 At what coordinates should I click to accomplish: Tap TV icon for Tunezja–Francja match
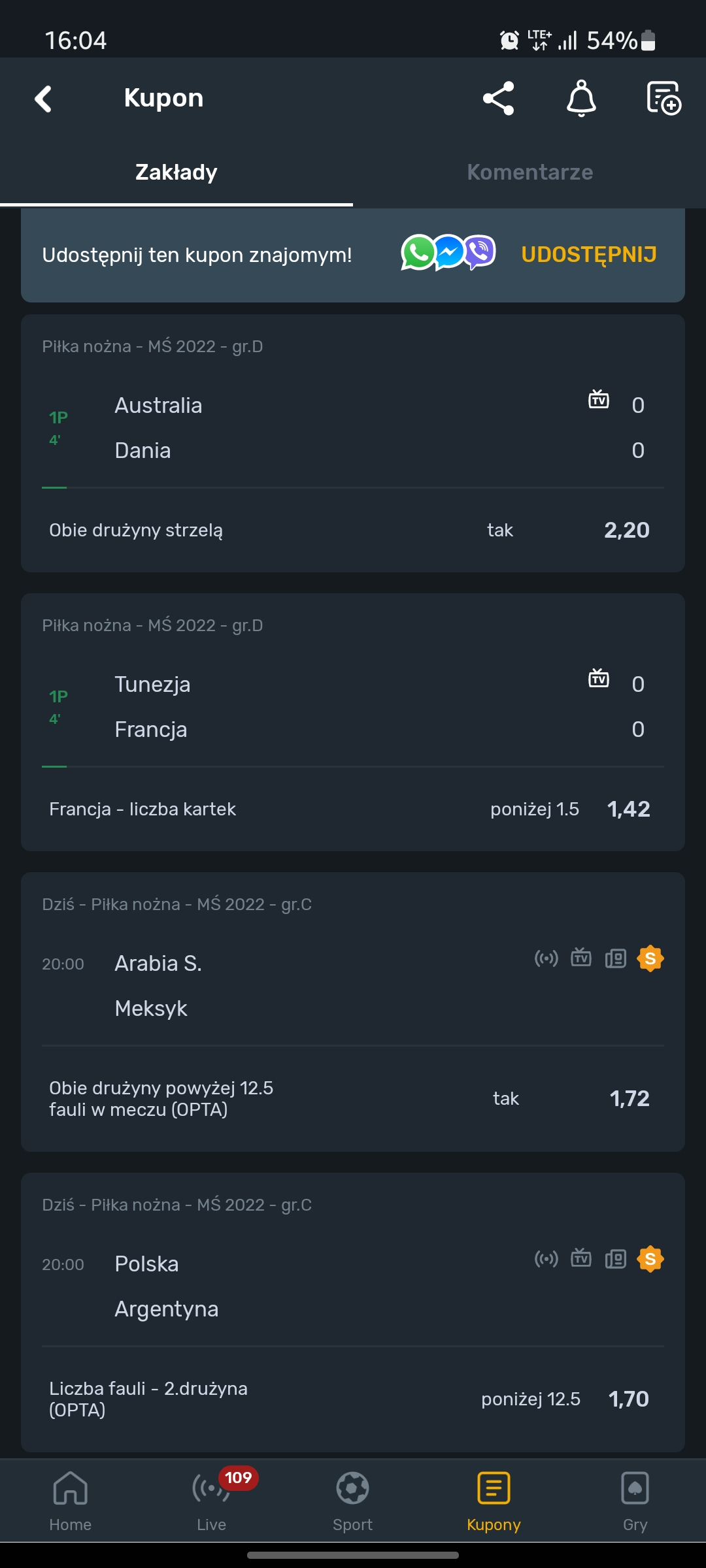(599, 678)
